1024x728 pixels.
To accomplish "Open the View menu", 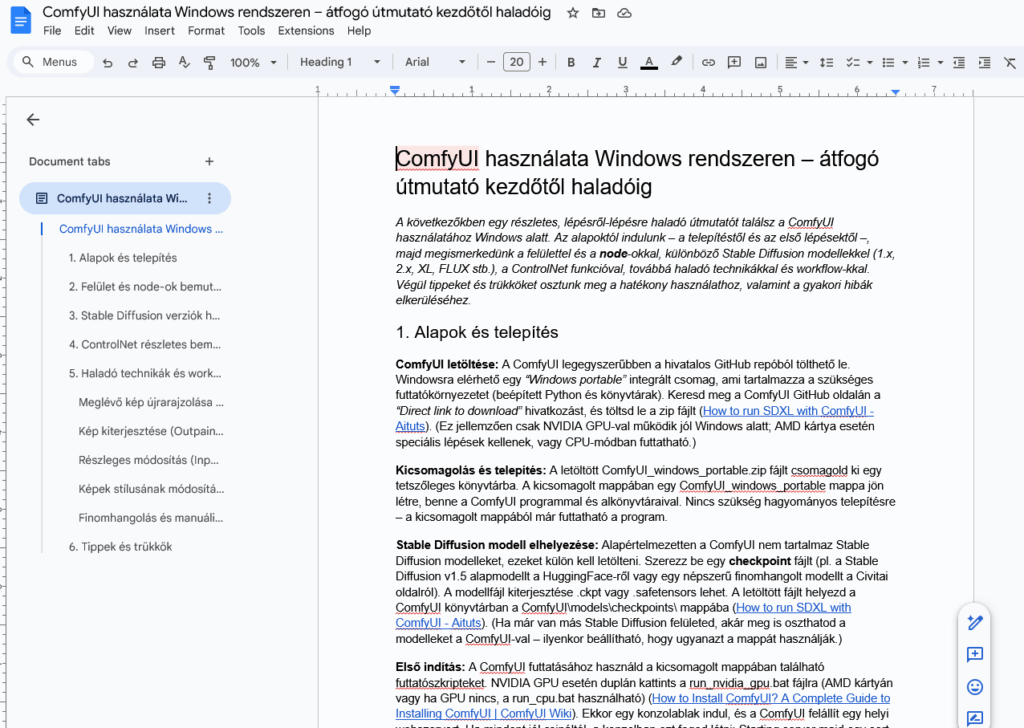I will point(119,31).
